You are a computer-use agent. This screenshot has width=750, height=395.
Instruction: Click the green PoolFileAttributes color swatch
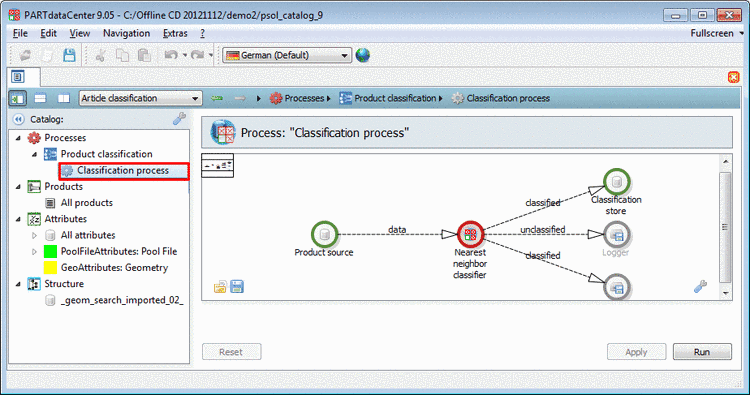click(x=50, y=252)
